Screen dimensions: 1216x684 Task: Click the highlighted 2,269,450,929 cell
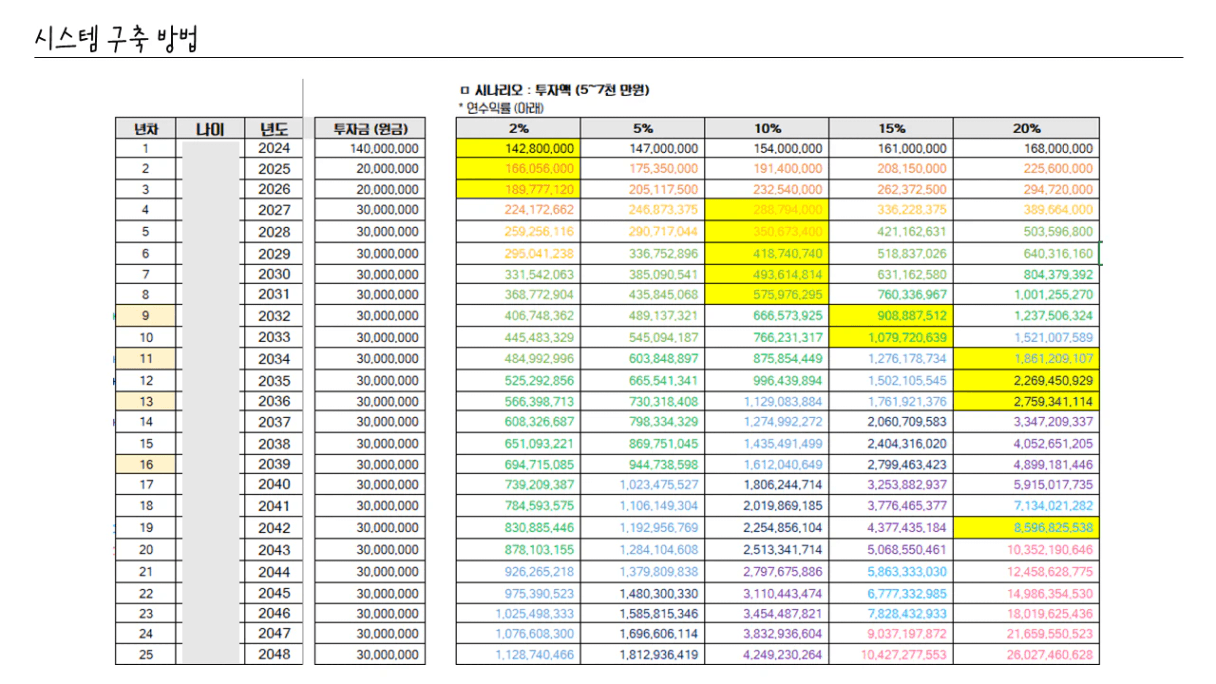(1026, 380)
